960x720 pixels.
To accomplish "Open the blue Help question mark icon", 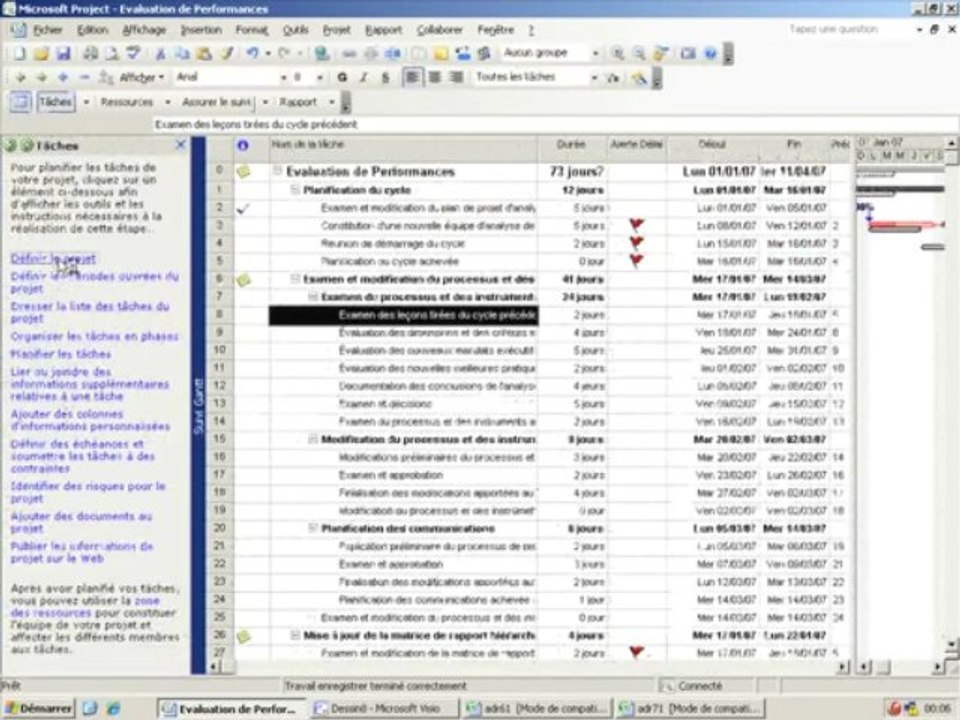I will [x=710, y=53].
